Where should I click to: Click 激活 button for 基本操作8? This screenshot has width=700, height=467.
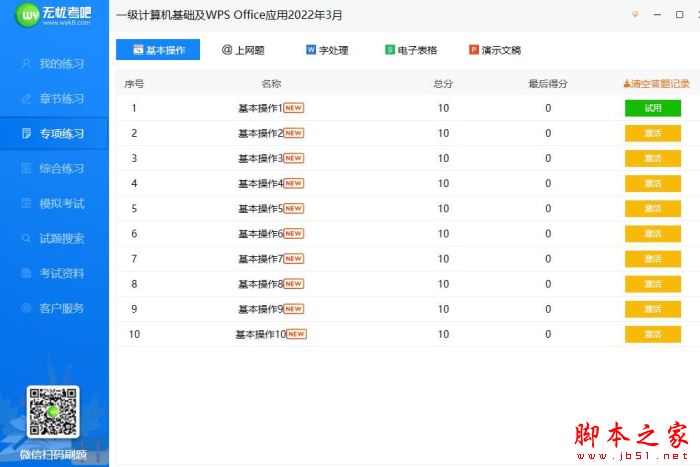[653, 284]
